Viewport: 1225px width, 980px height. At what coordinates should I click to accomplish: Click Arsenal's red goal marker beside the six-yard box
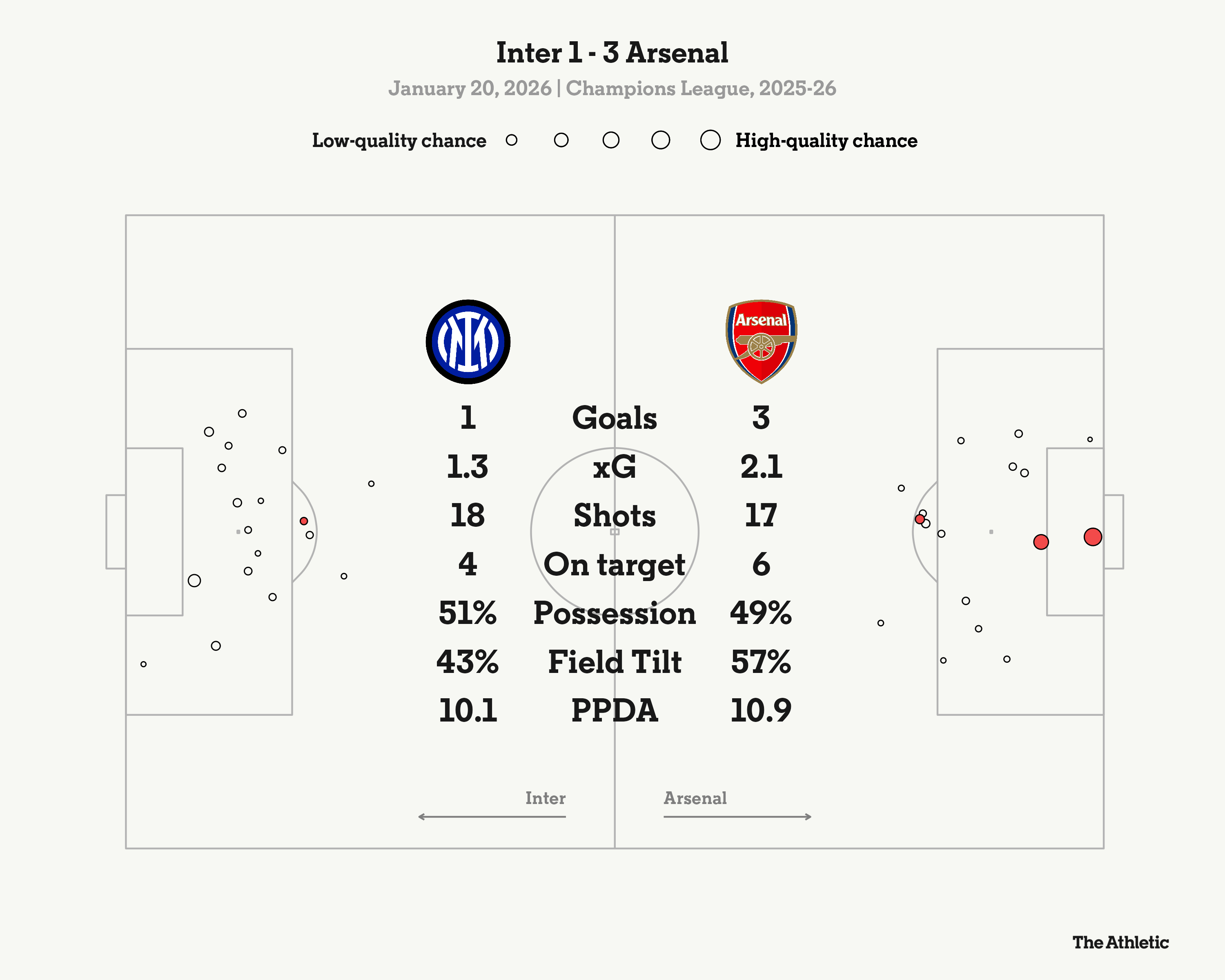1041,542
